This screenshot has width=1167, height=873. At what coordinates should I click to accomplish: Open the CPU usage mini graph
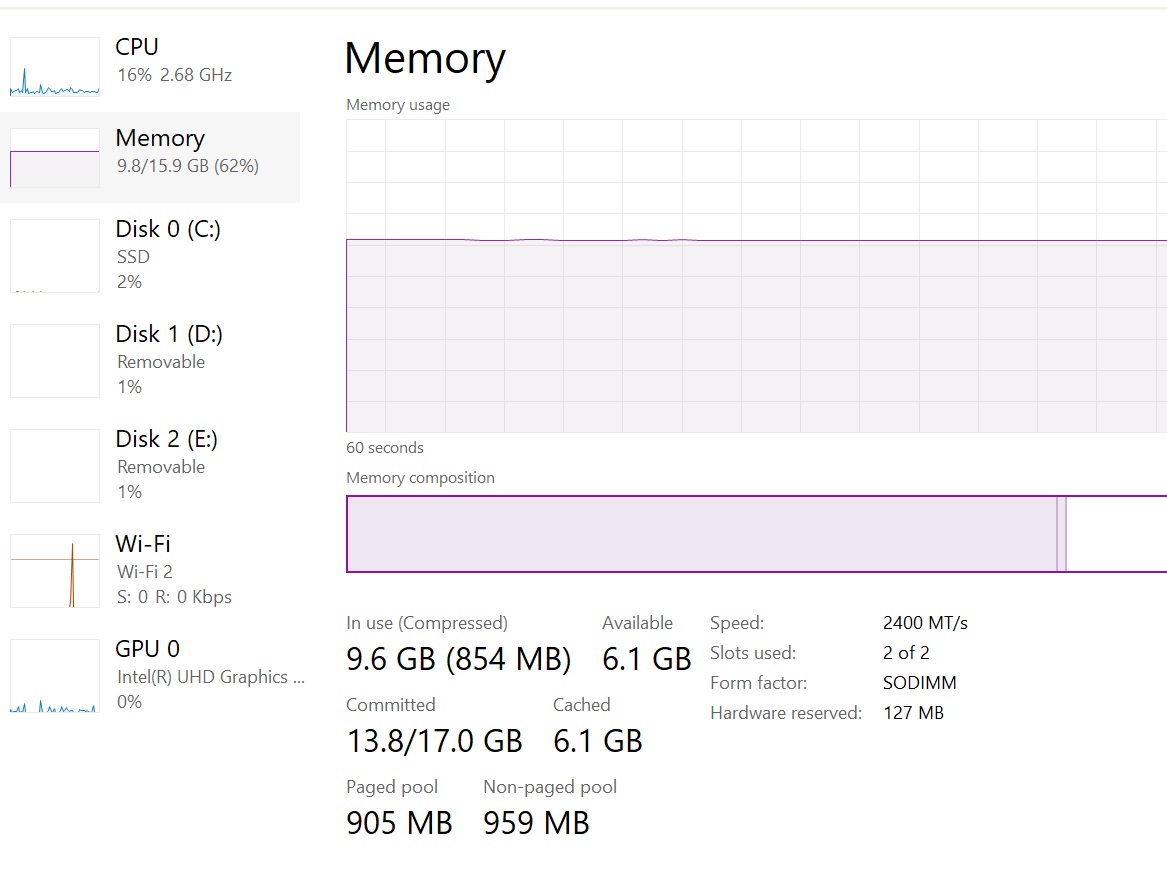(54, 67)
